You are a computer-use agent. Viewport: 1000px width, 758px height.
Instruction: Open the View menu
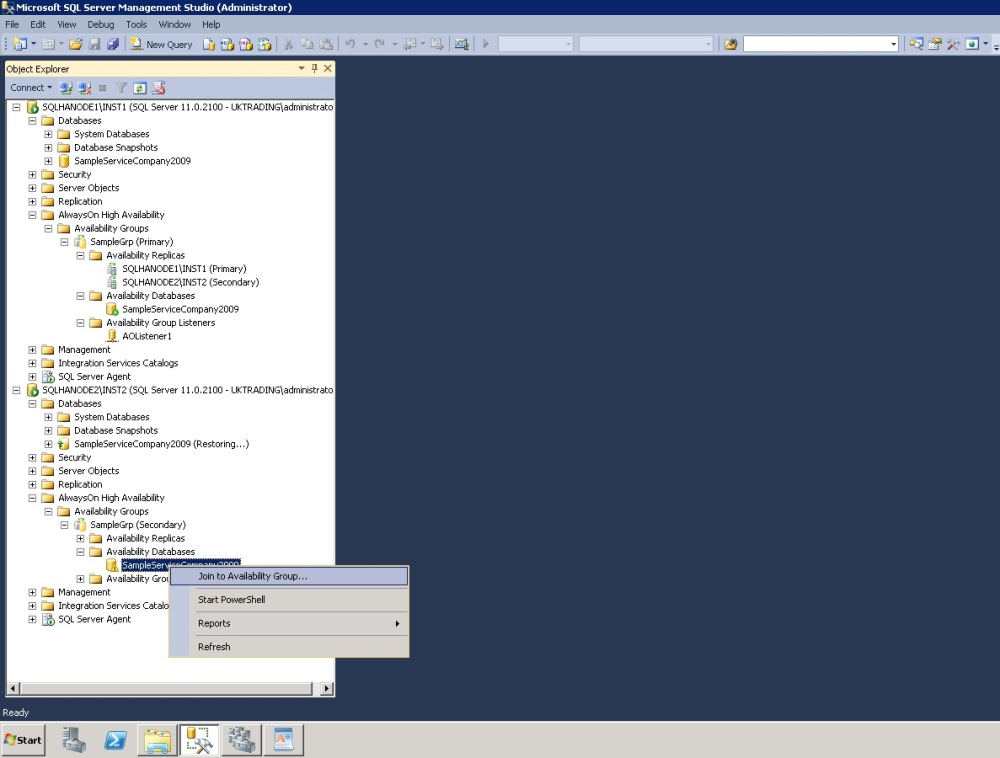[67, 24]
